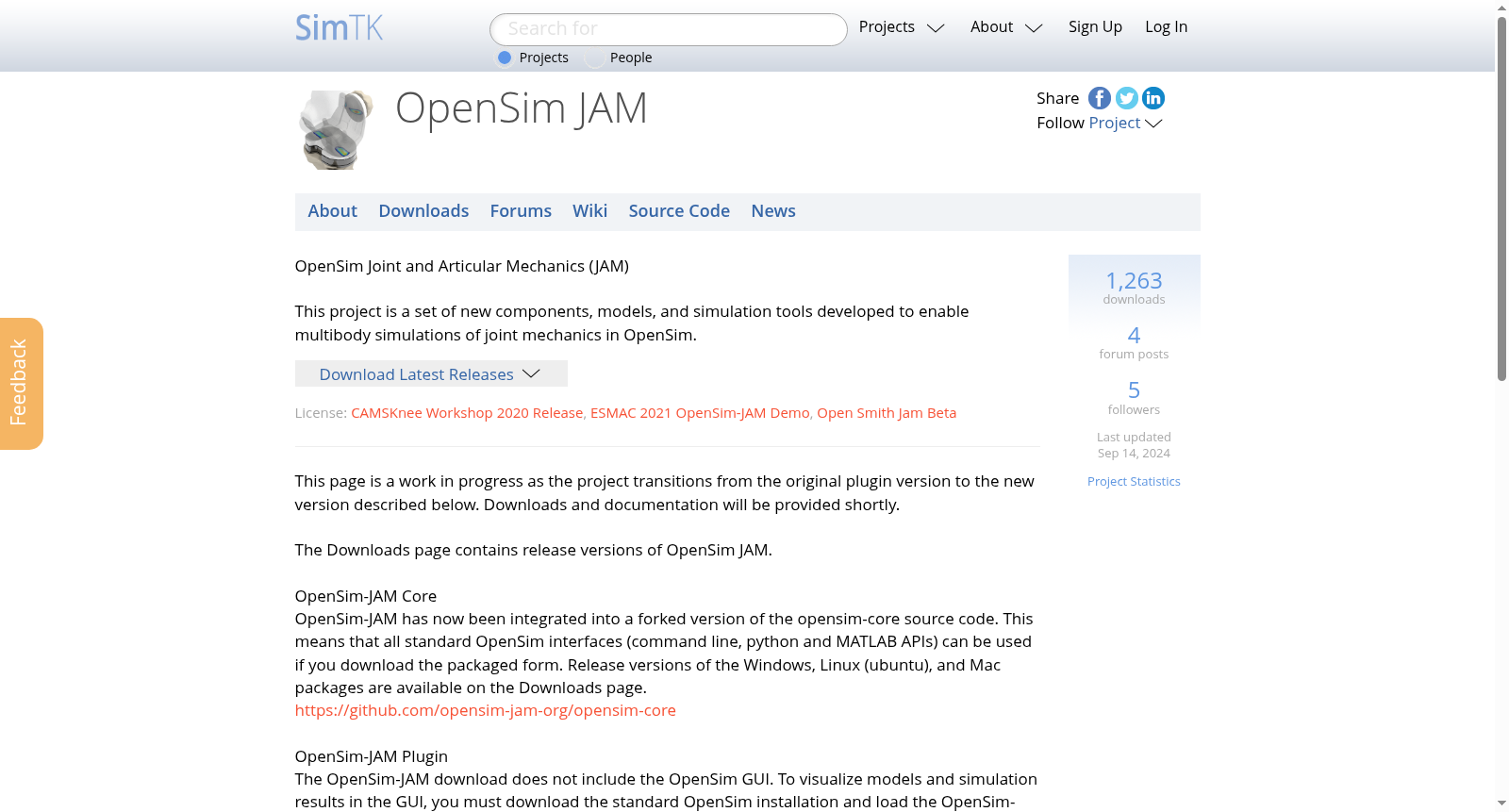Open the OpenSim JAM project thumbnail
Screen dimensions: 1509x812
(337, 130)
